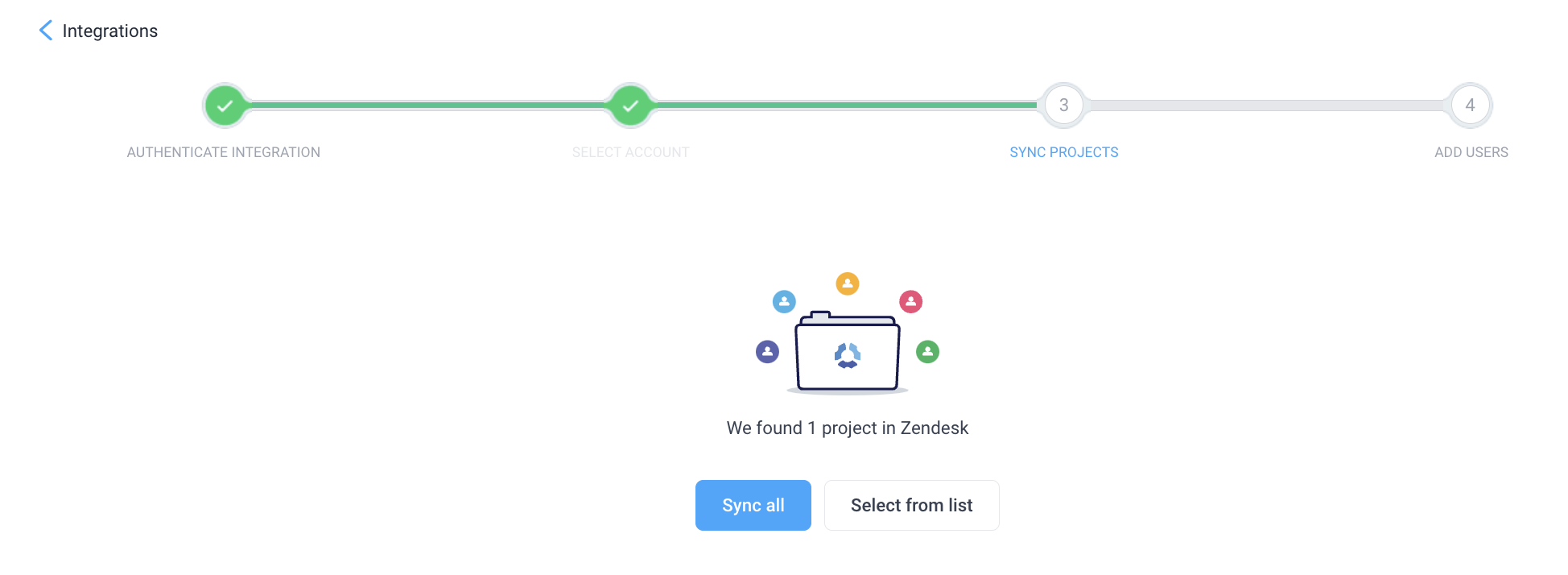Select step 4 circle in progress bar

(x=1470, y=105)
